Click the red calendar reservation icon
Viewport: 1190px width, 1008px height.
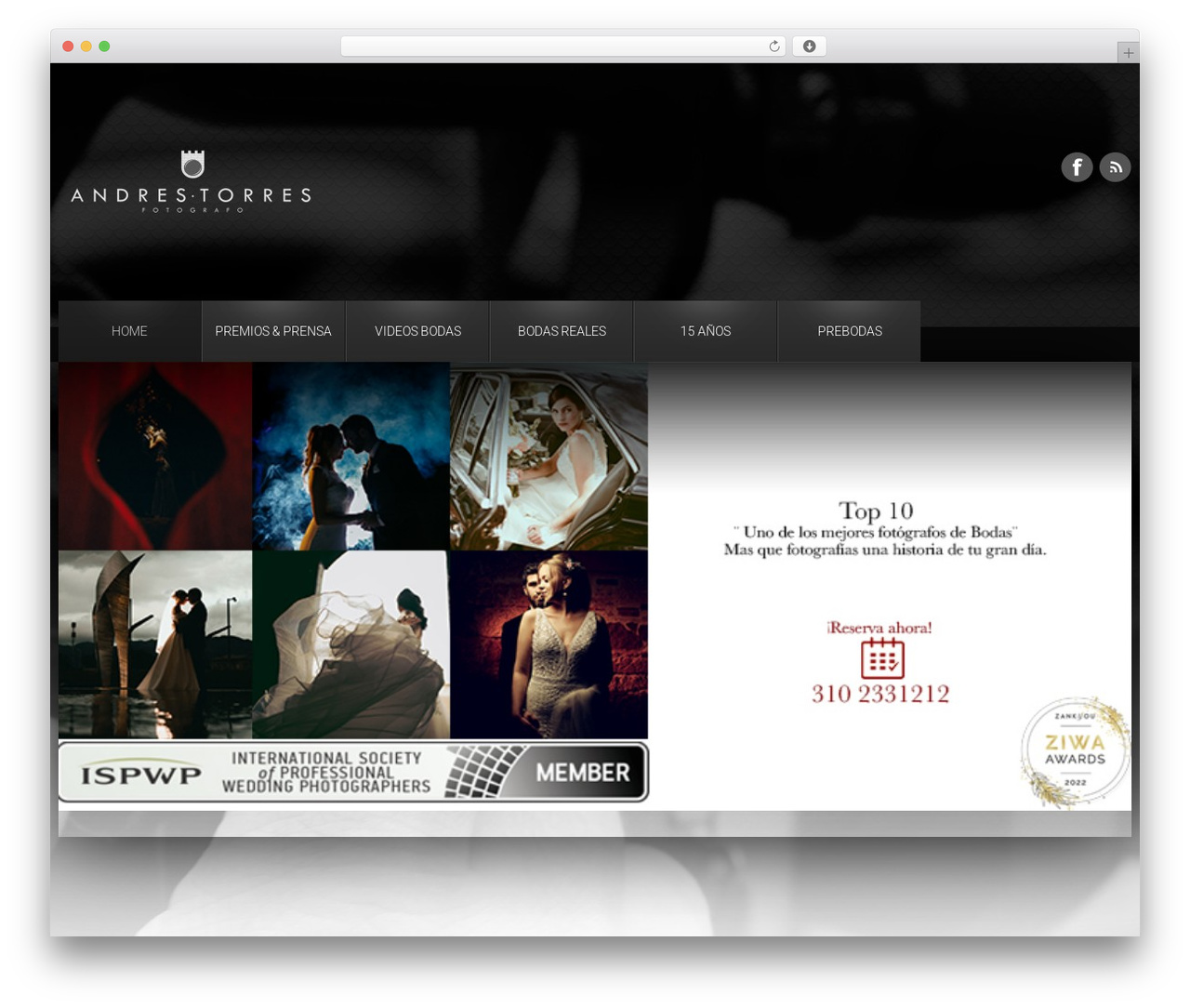click(x=882, y=658)
